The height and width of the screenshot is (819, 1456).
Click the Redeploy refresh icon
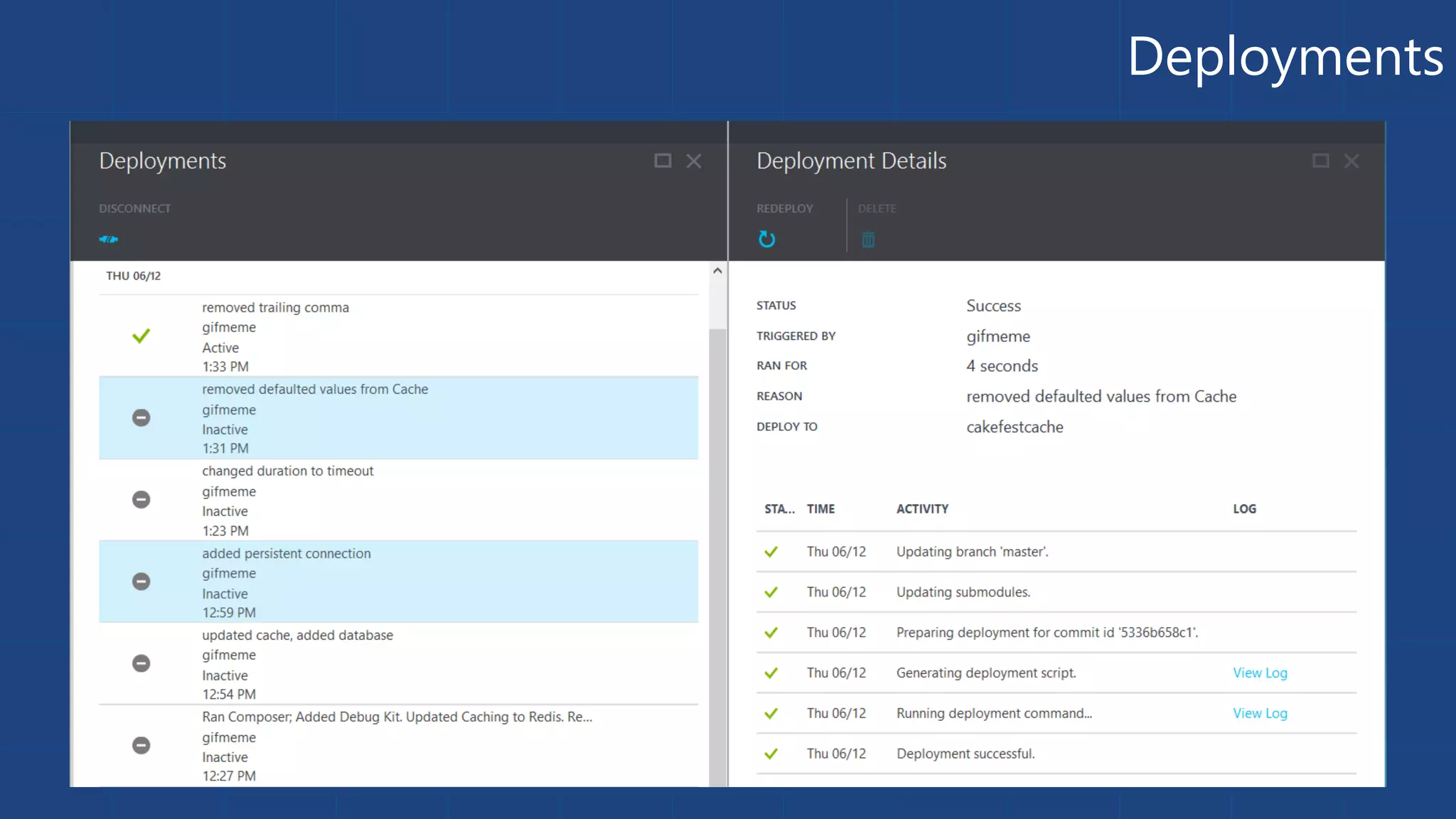766,239
